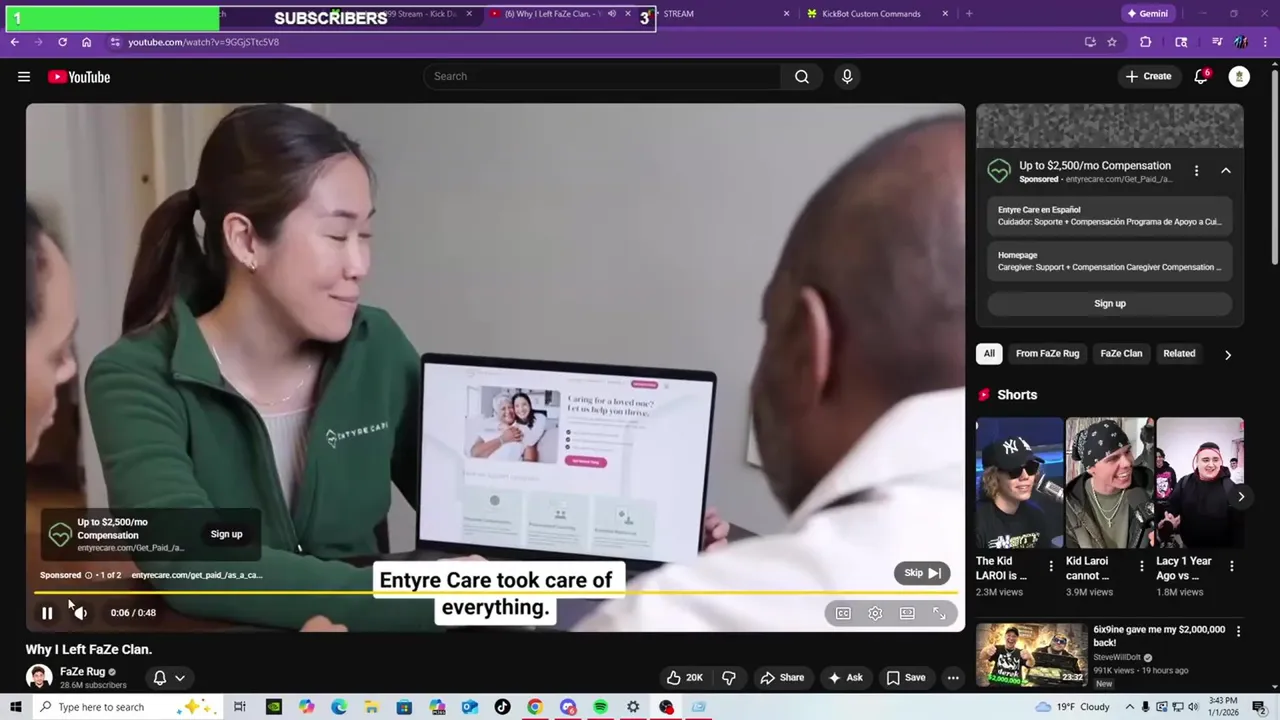The height and width of the screenshot is (720, 1280).
Task: Open more actions ellipsis below video
Action: click(x=953, y=677)
